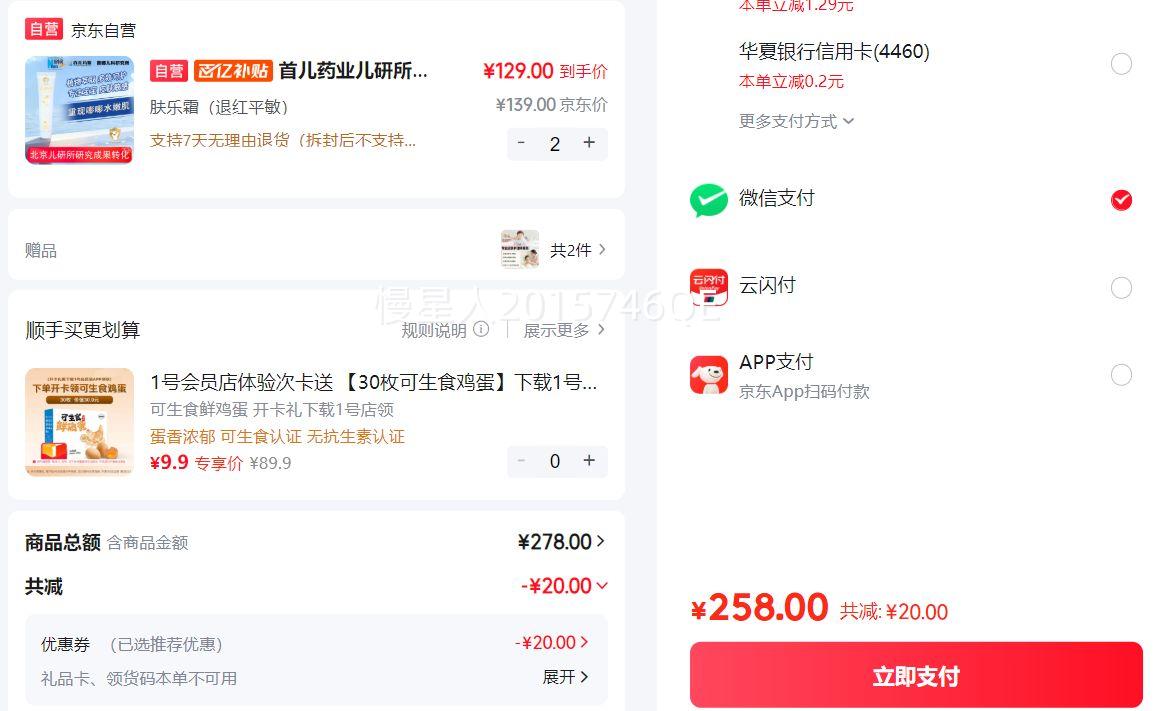Image resolution: width=1165 pixels, height=711 pixels.
Task: Click the JD APP支付 dog icon
Action: (708, 375)
